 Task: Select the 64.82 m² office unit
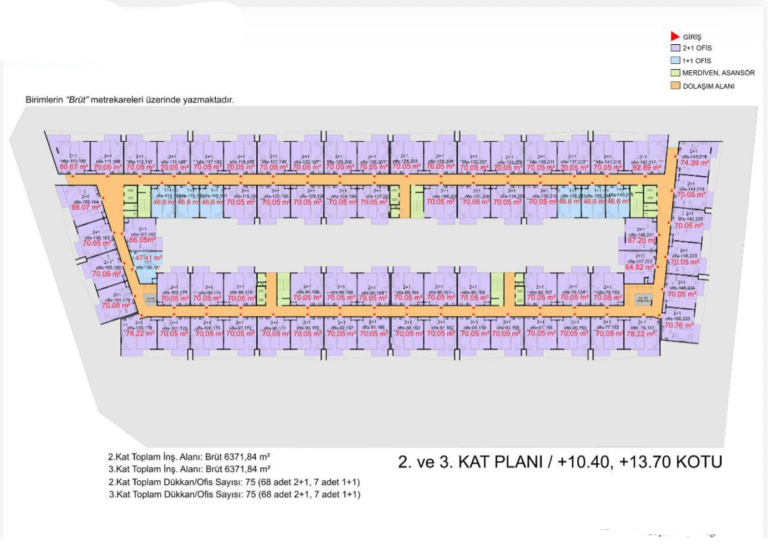tap(638, 267)
